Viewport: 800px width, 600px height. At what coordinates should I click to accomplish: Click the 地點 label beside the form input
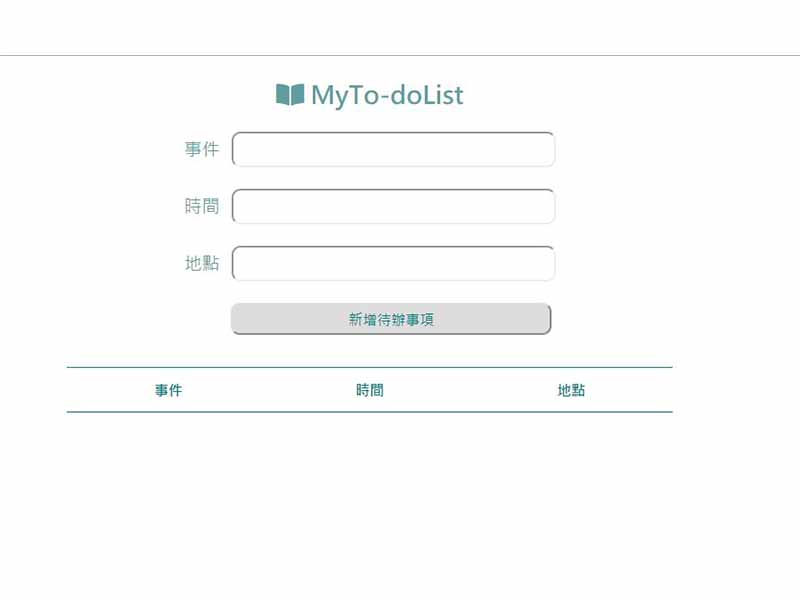coord(202,263)
